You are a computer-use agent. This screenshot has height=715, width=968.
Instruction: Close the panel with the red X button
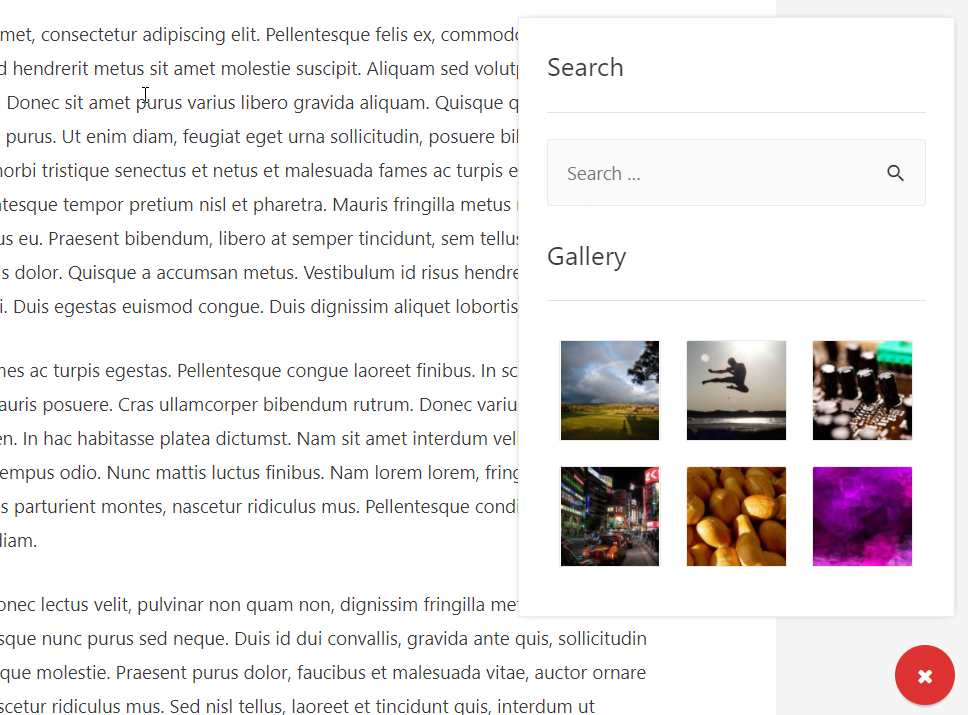tap(924, 676)
